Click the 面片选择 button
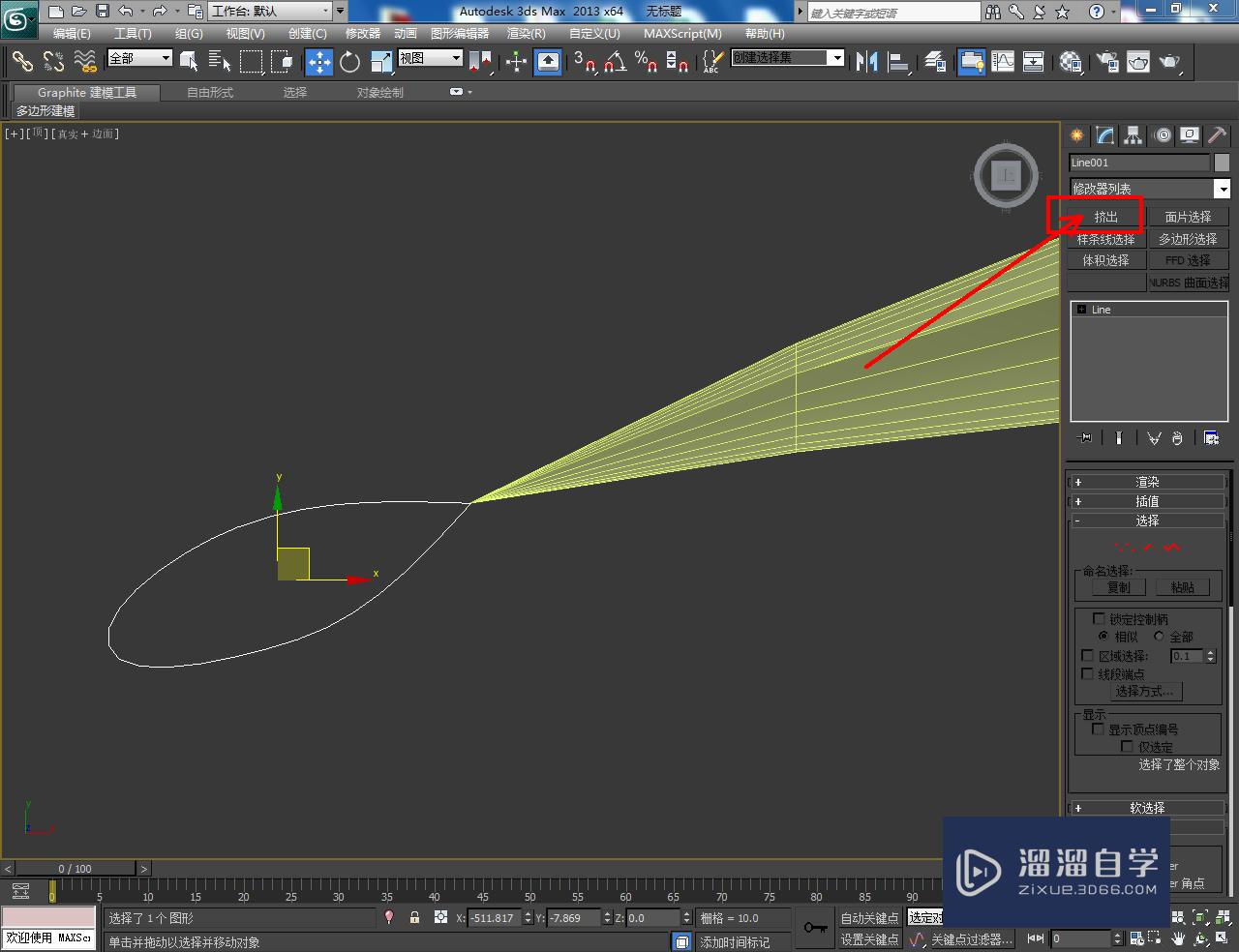 click(x=1188, y=217)
